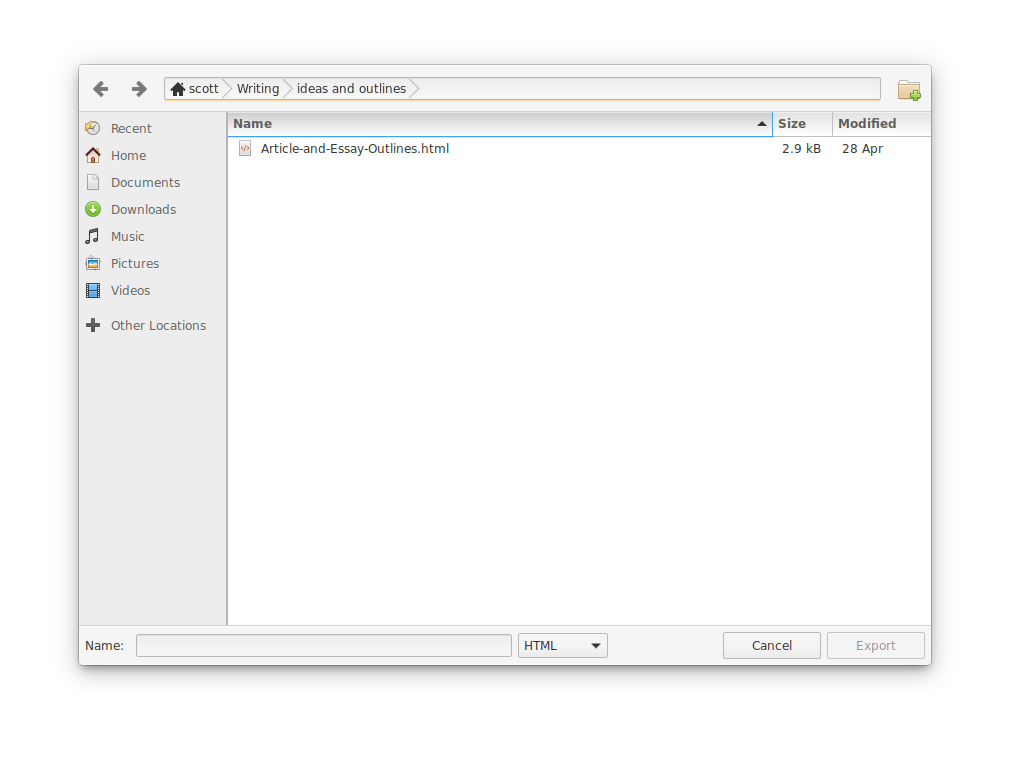The height and width of the screenshot is (758, 1010).
Task: Sort files by the Name column
Action: point(500,124)
